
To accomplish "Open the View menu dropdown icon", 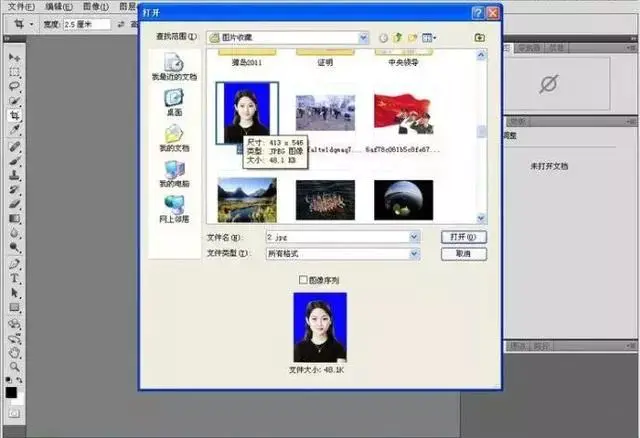I will pos(430,38).
